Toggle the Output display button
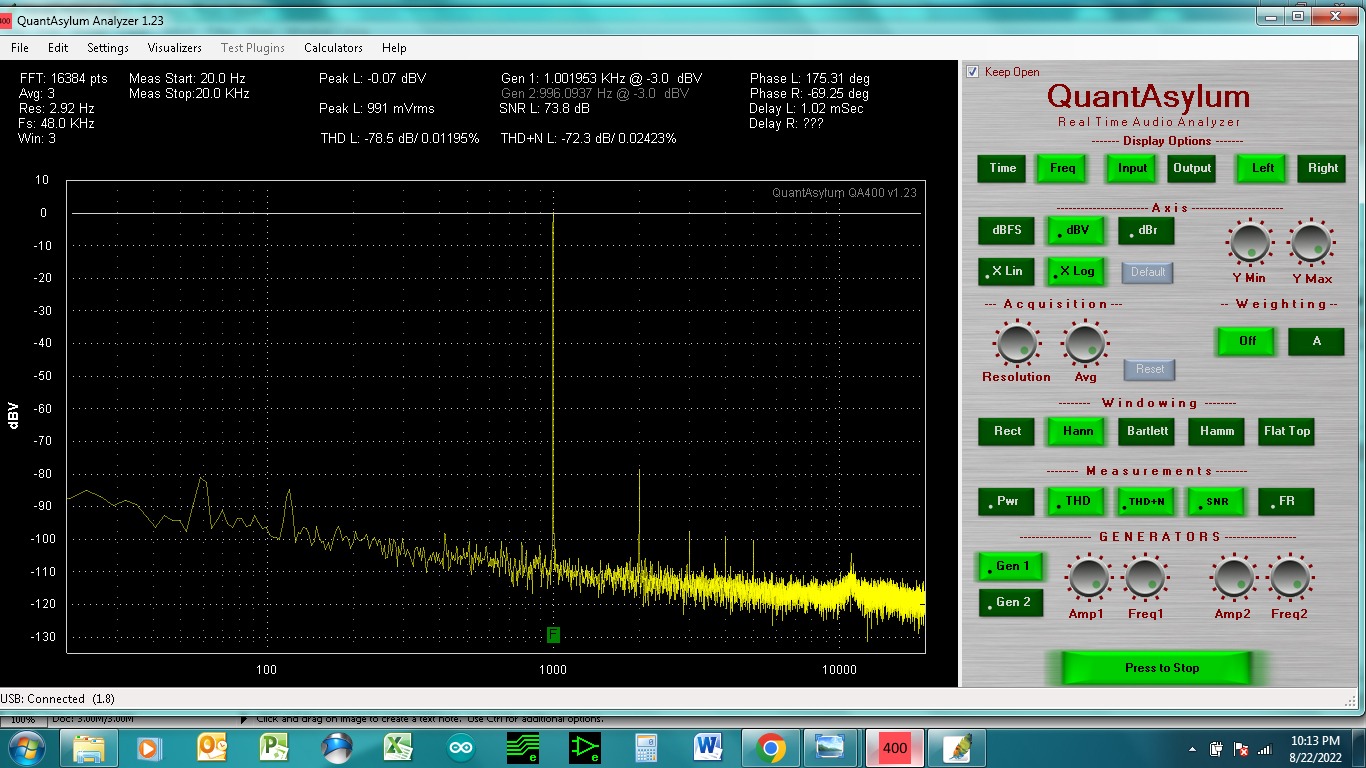1366x768 pixels. pos(1192,168)
